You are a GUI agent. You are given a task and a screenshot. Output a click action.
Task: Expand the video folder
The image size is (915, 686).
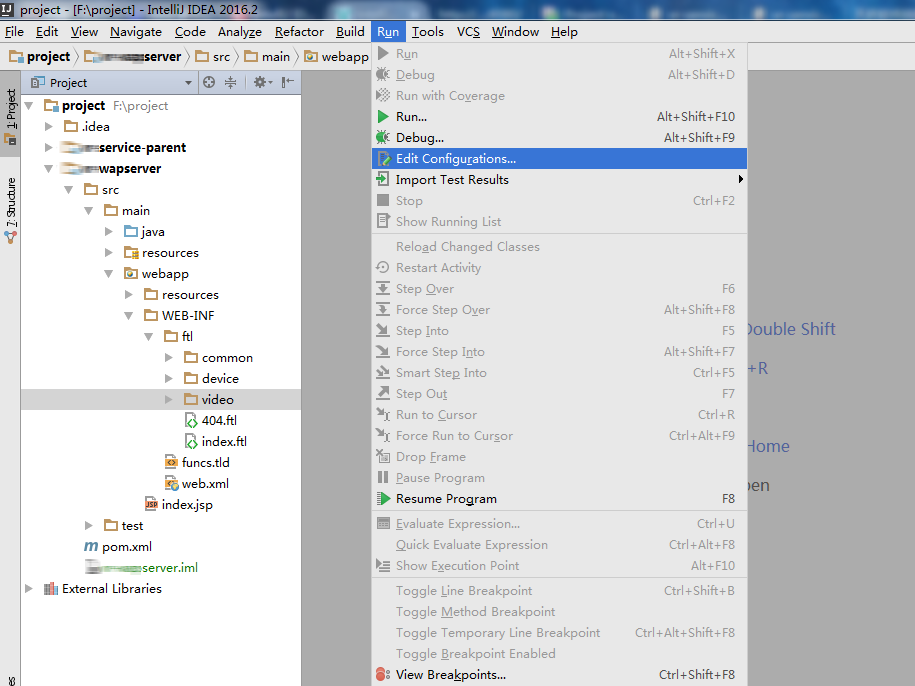(169, 400)
